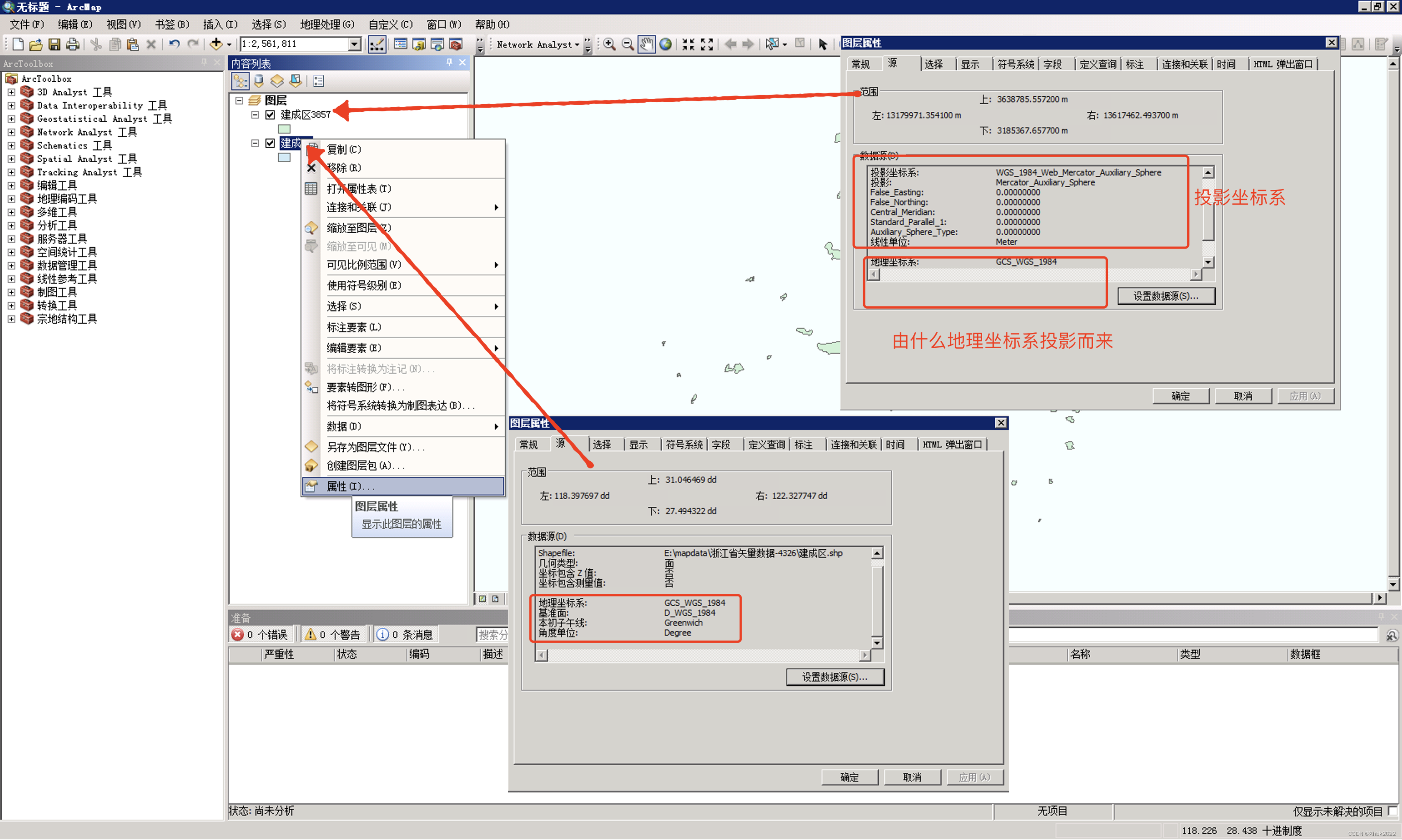Viewport: 1402px width, 840px height.
Task: Choose 打开属性表(T) from the context menu
Action: [x=403, y=189]
